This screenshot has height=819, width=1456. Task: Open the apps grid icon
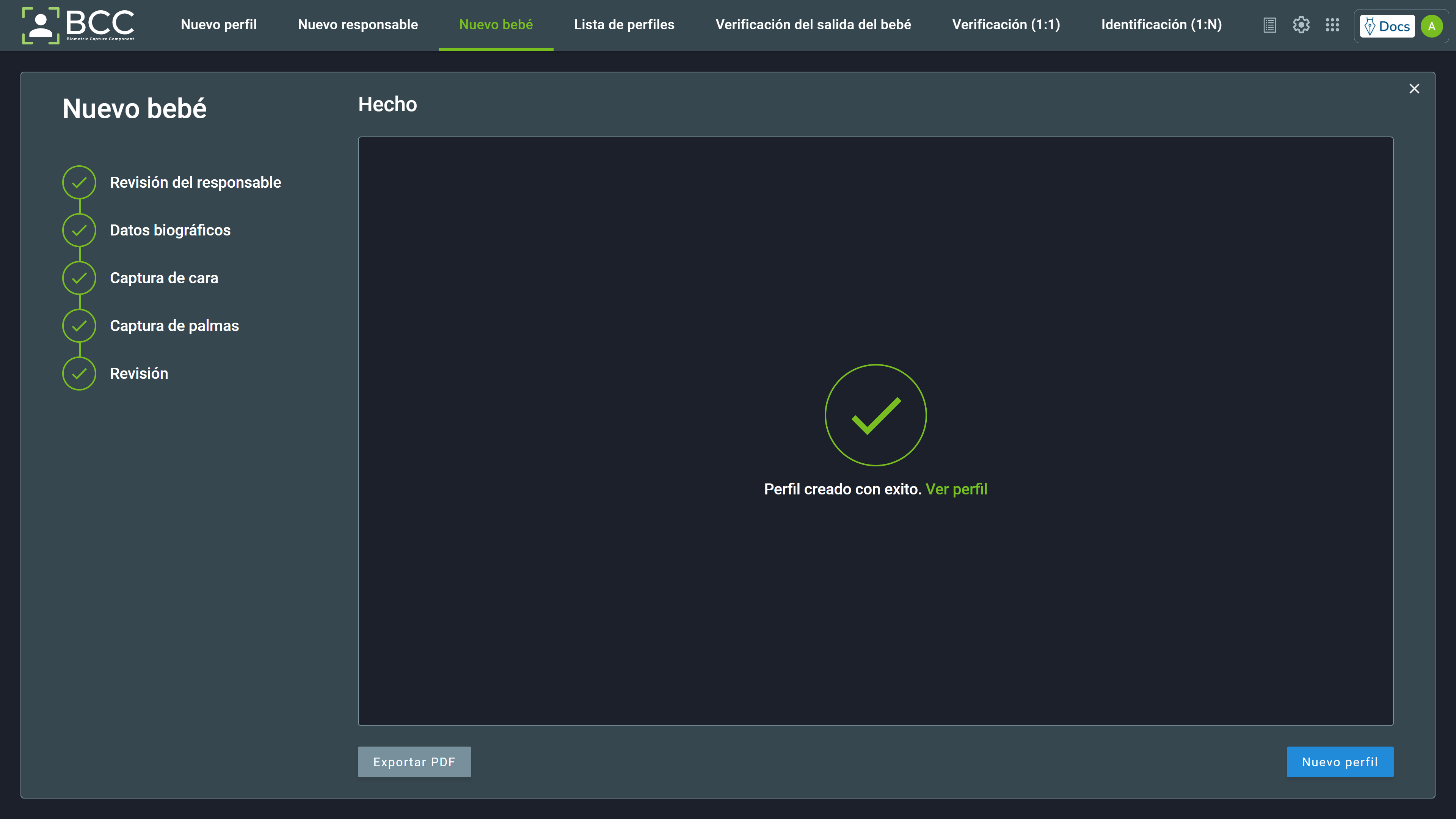(1332, 25)
